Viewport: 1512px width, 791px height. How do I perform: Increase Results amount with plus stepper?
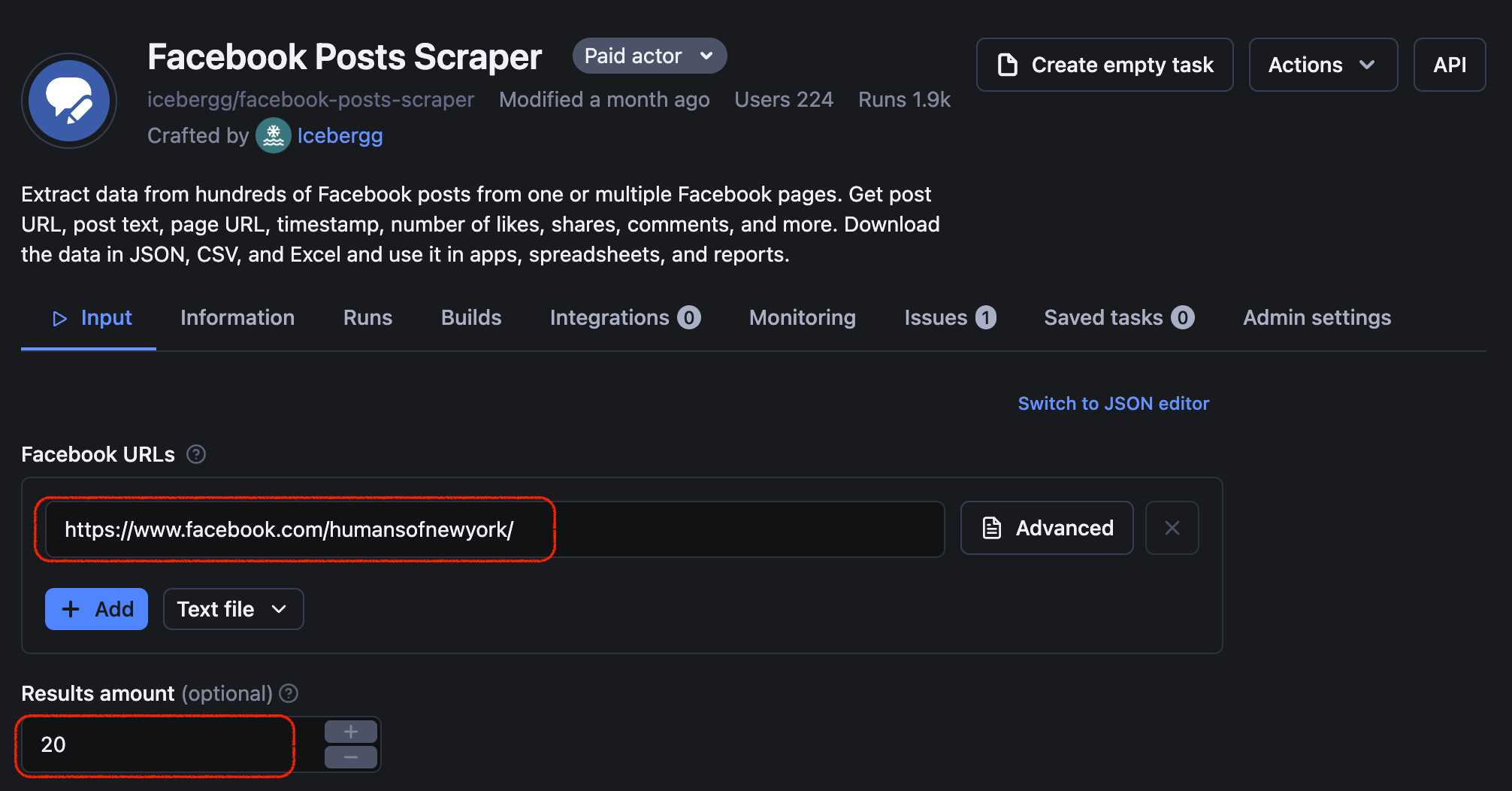[x=351, y=732]
